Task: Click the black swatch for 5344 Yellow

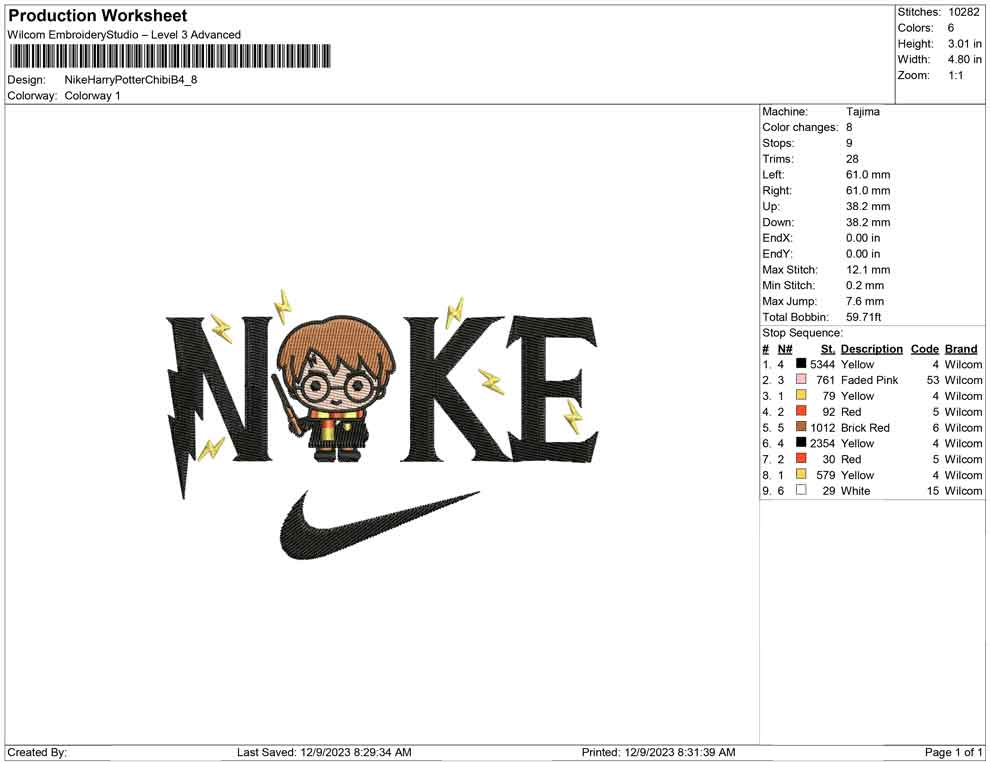Action: pyautogui.click(x=801, y=364)
